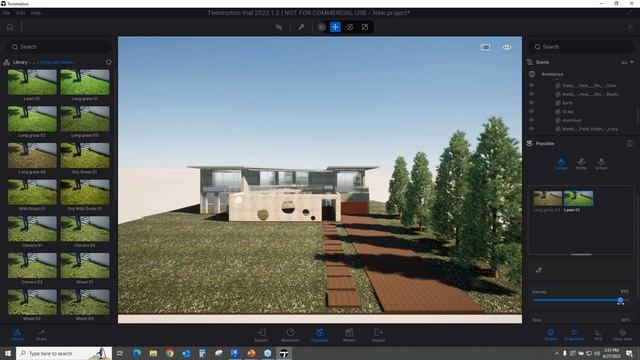The image size is (640, 360).
Task: Click the Grass and flowers breadcrumb
Action: click(x=58, y=62)
